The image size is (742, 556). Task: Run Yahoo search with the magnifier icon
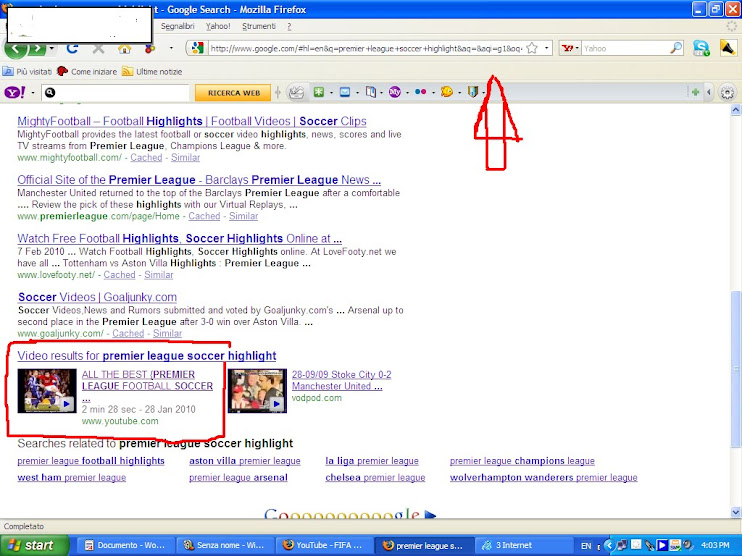tap(676, 48)
